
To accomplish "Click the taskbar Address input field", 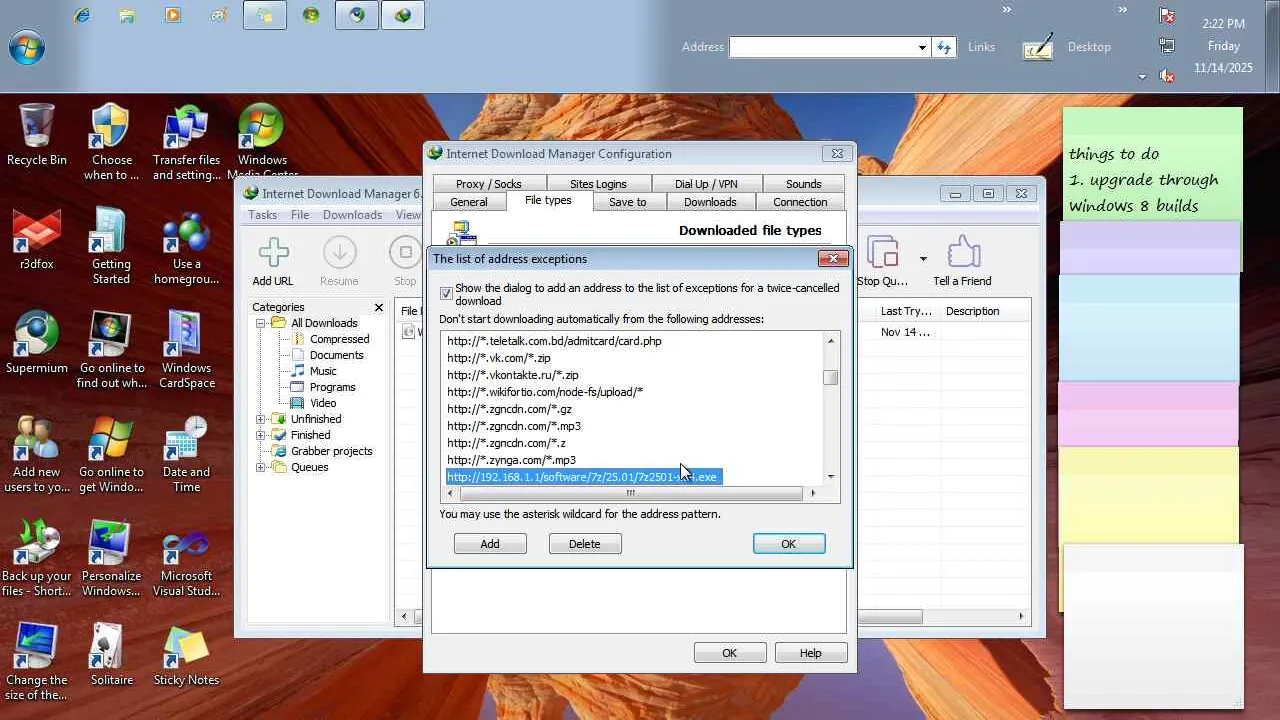I will point(822,47).
